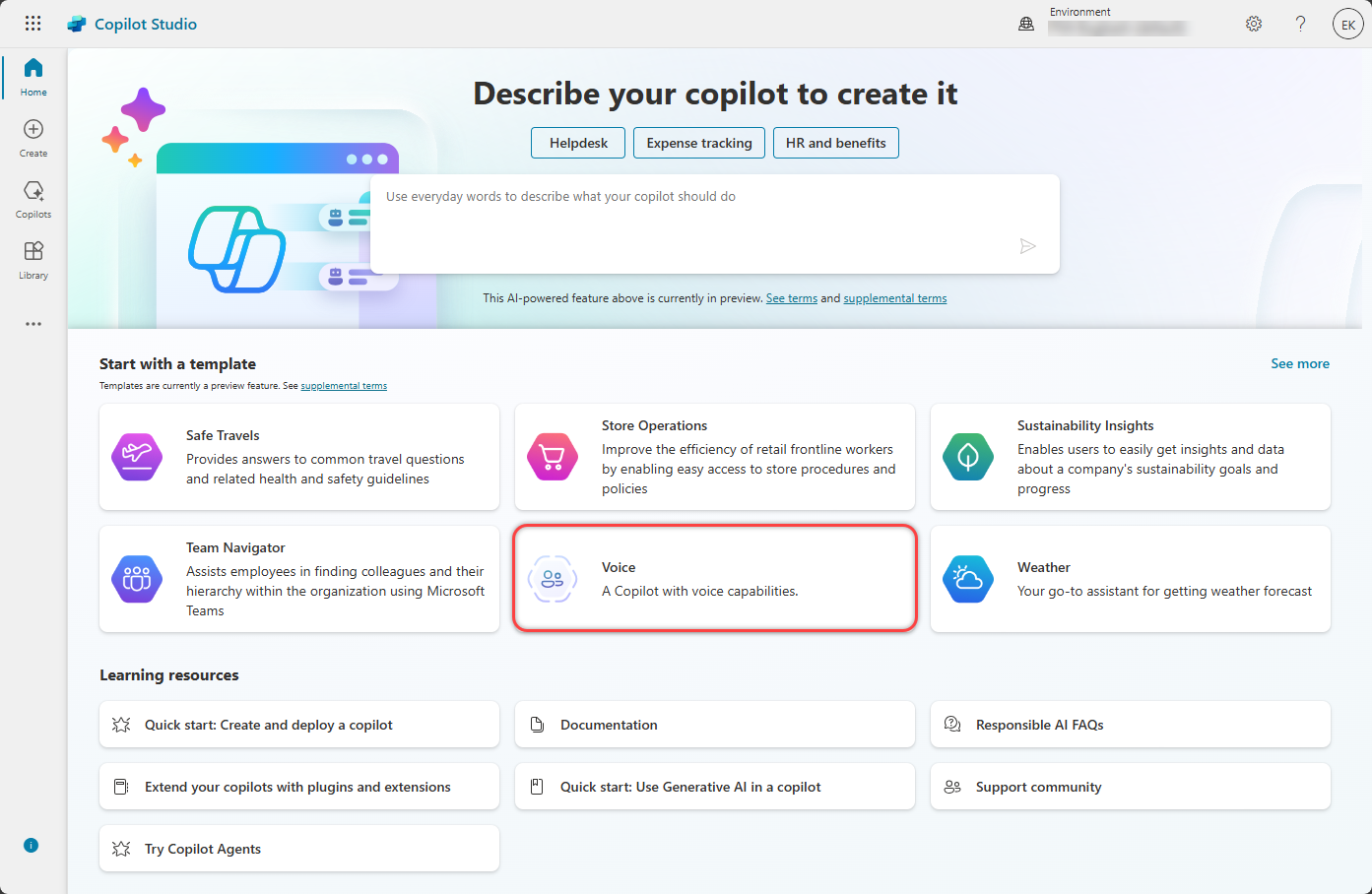This screenshot has height=894, width=1372.
Task: Choose the Store Operations template card
Action: (x=715, y=457)
